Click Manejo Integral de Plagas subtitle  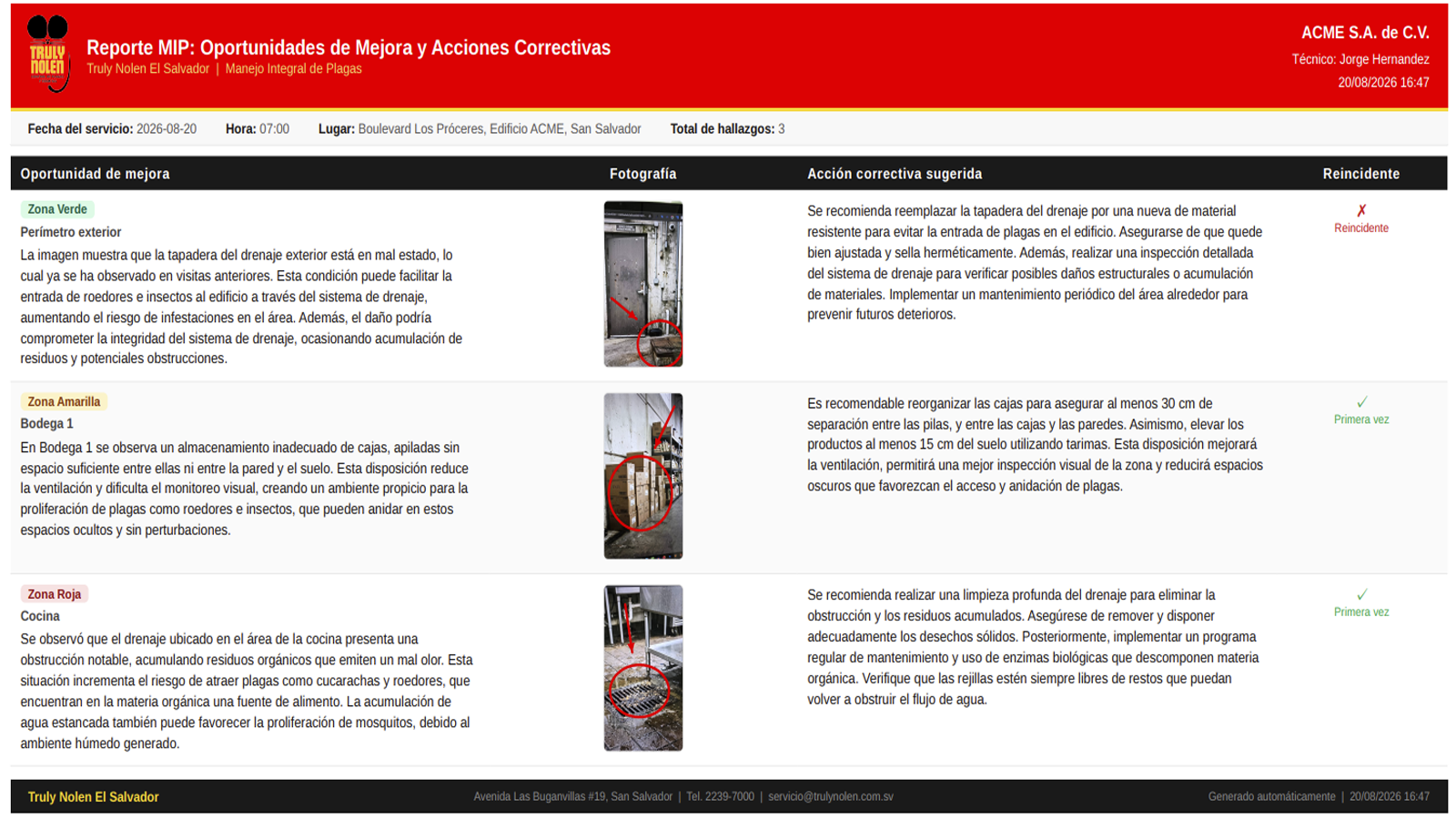coord(293,69)
